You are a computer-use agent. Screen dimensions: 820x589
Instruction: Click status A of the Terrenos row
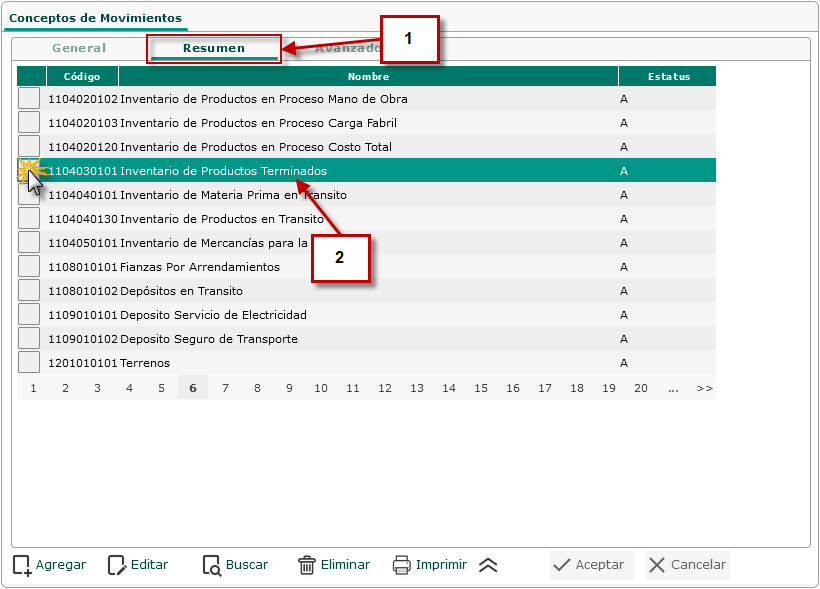[x=623, y=363]
